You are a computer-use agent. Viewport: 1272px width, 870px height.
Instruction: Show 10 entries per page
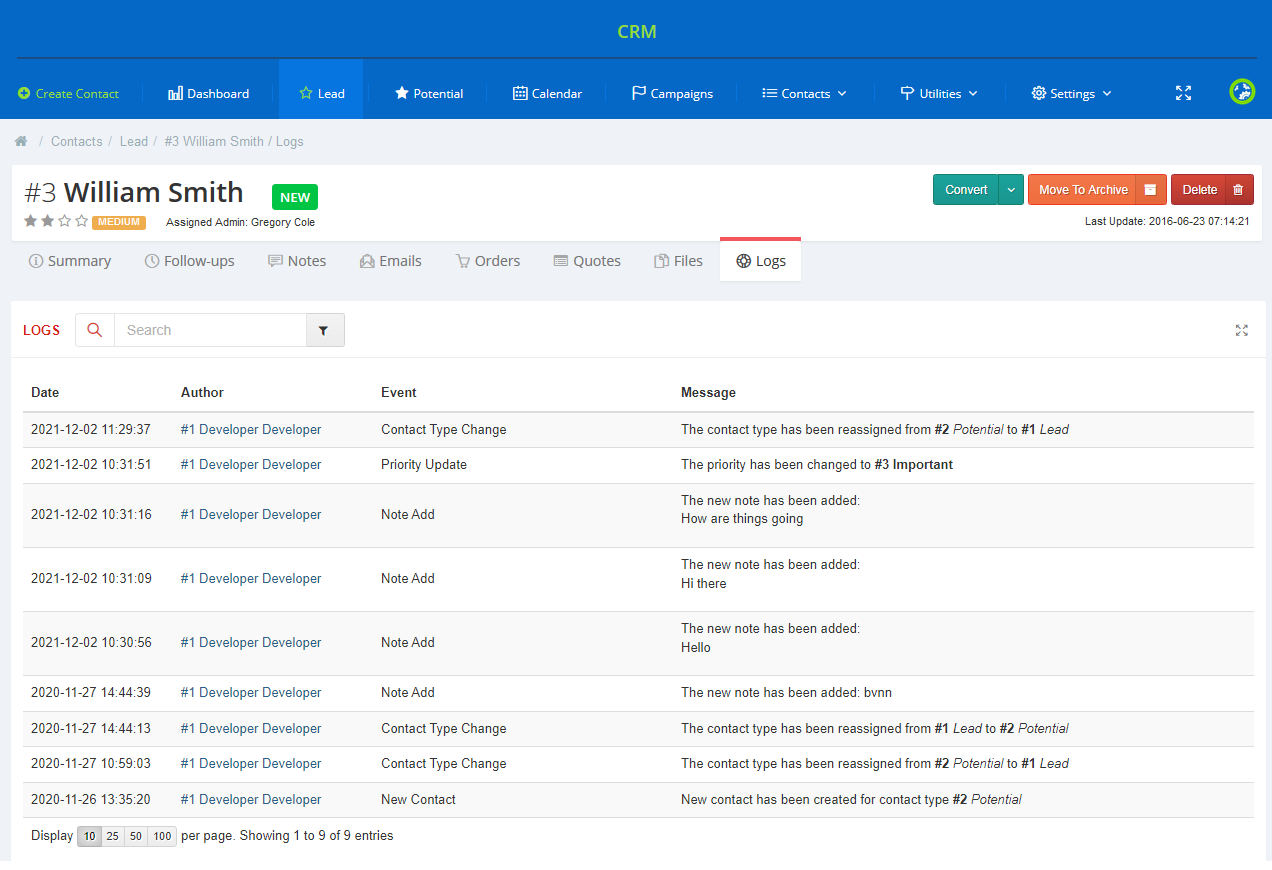[x=90, y=836]
